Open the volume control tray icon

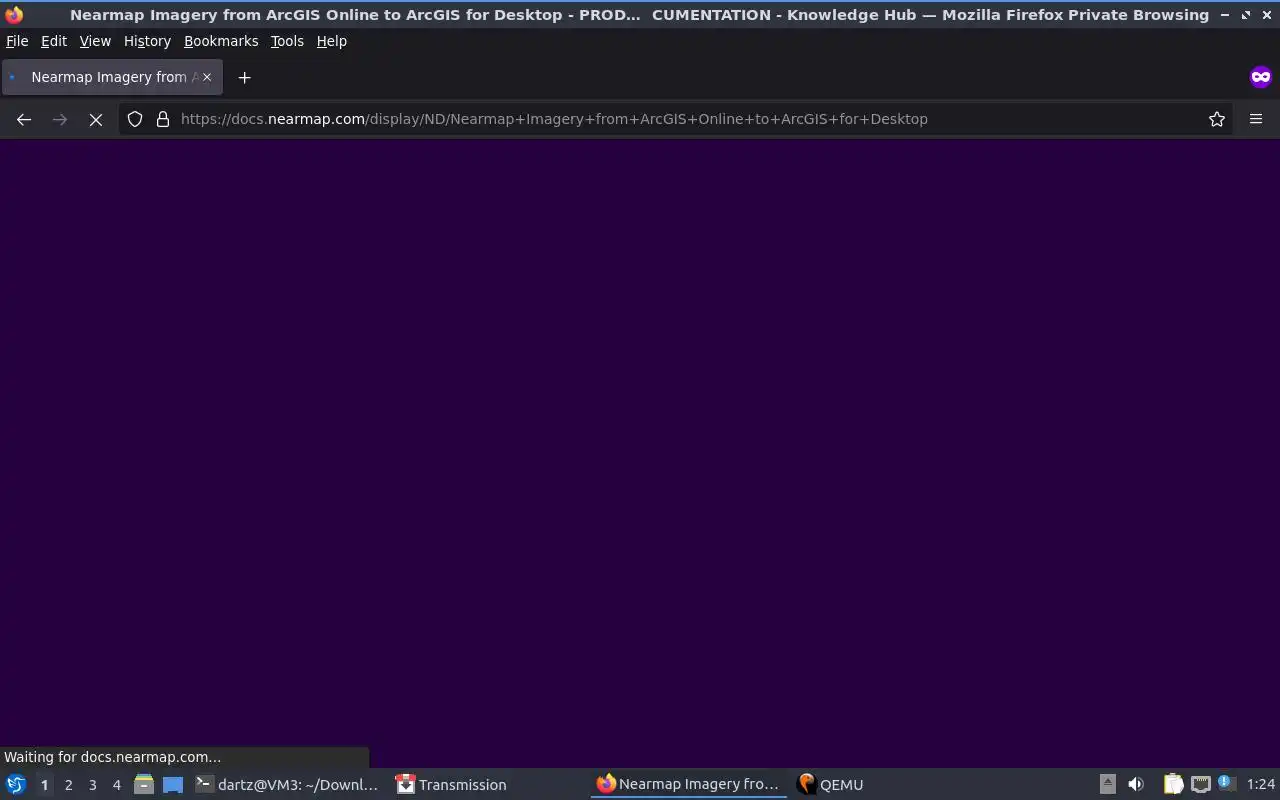click(x=1135, y=785)
